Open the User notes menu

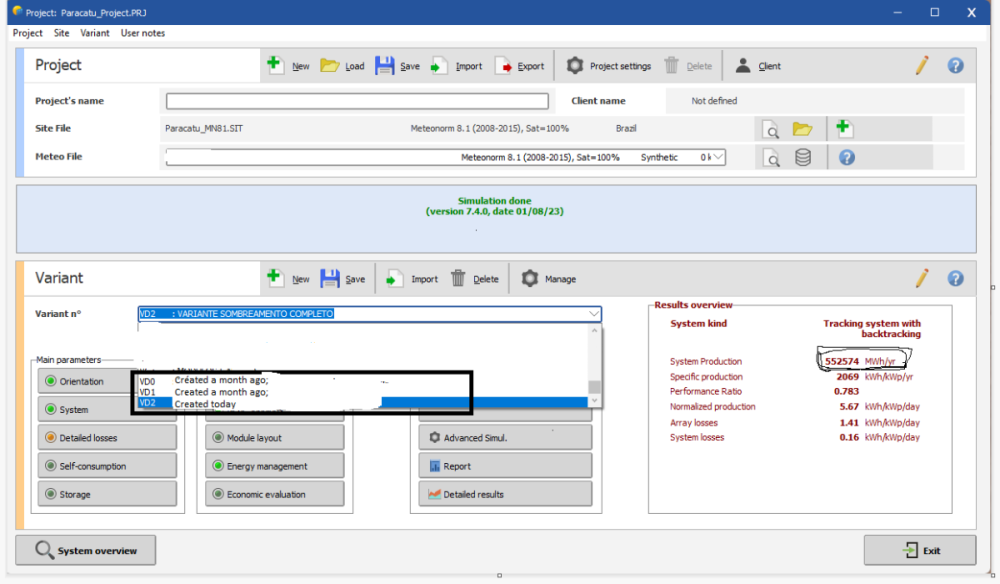(x=143, y=33)
